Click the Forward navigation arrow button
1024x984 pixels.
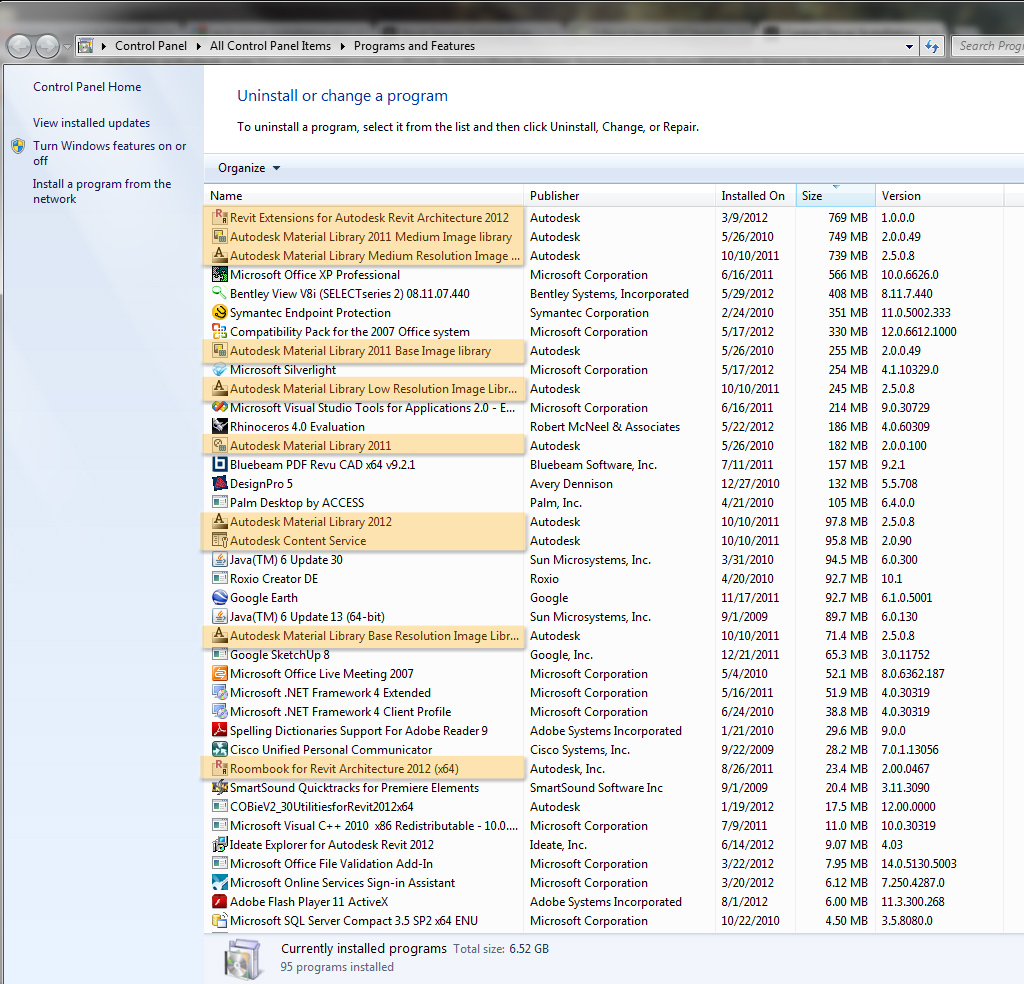tap(47, 46)
